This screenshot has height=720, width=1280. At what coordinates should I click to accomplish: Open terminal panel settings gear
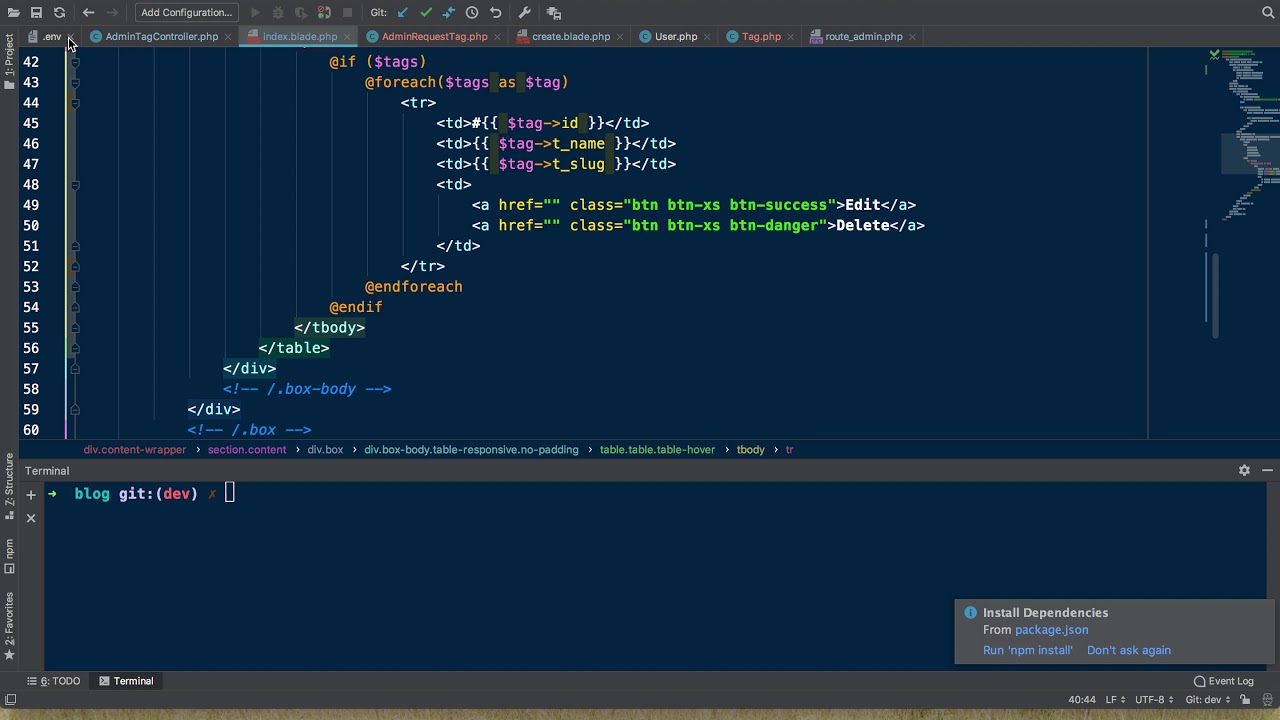[1244, 470]
